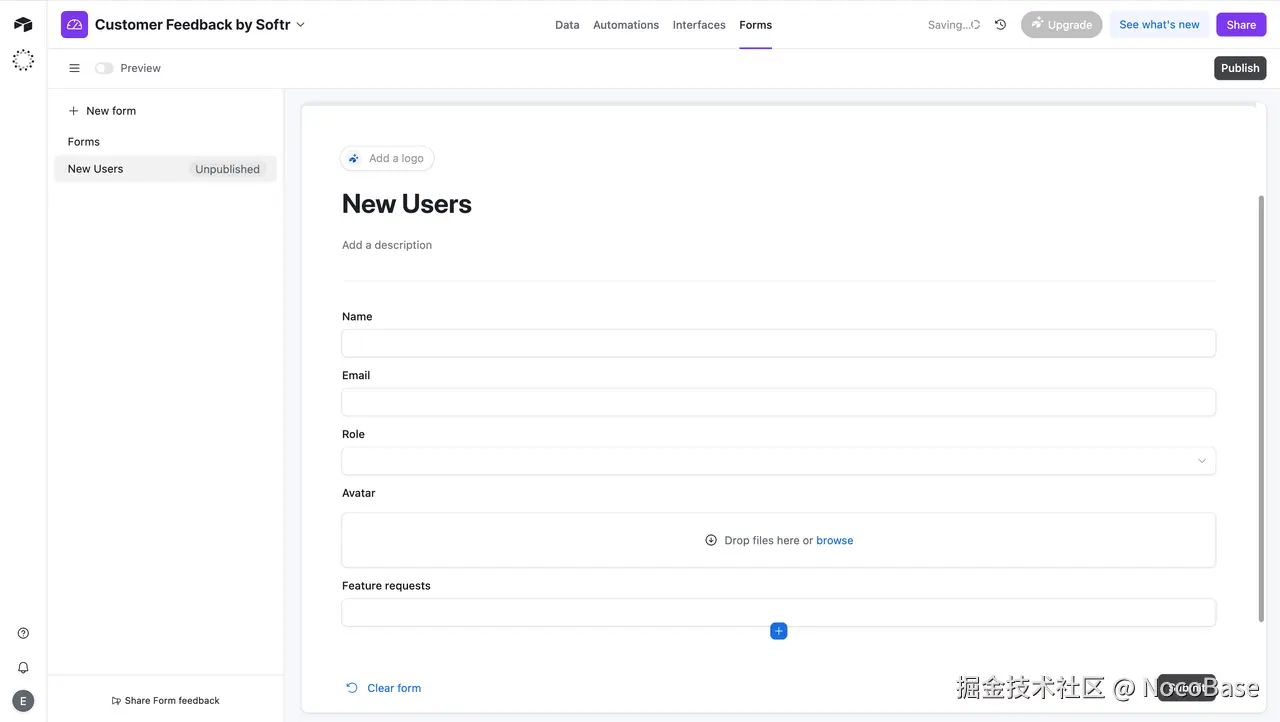The width and height of the screenshot is (1280, 722).
Task: Click browse to upload an Avatar file
Action: point(834,540)
